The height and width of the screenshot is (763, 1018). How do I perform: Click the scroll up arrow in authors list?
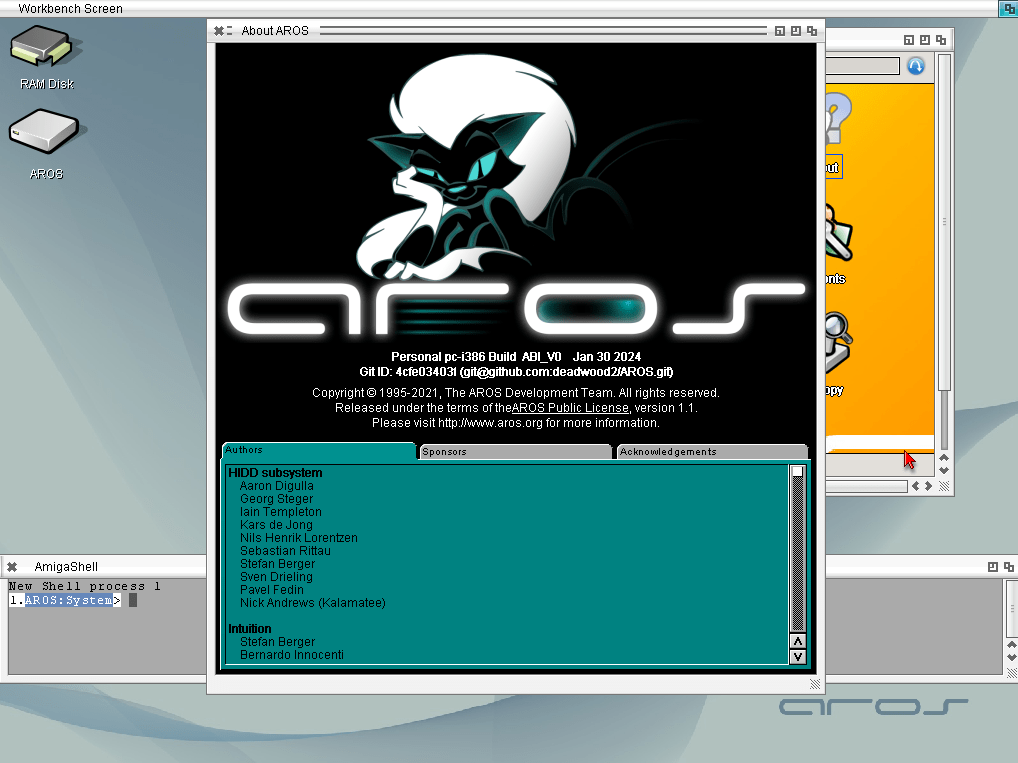click(x=798, y=641)
